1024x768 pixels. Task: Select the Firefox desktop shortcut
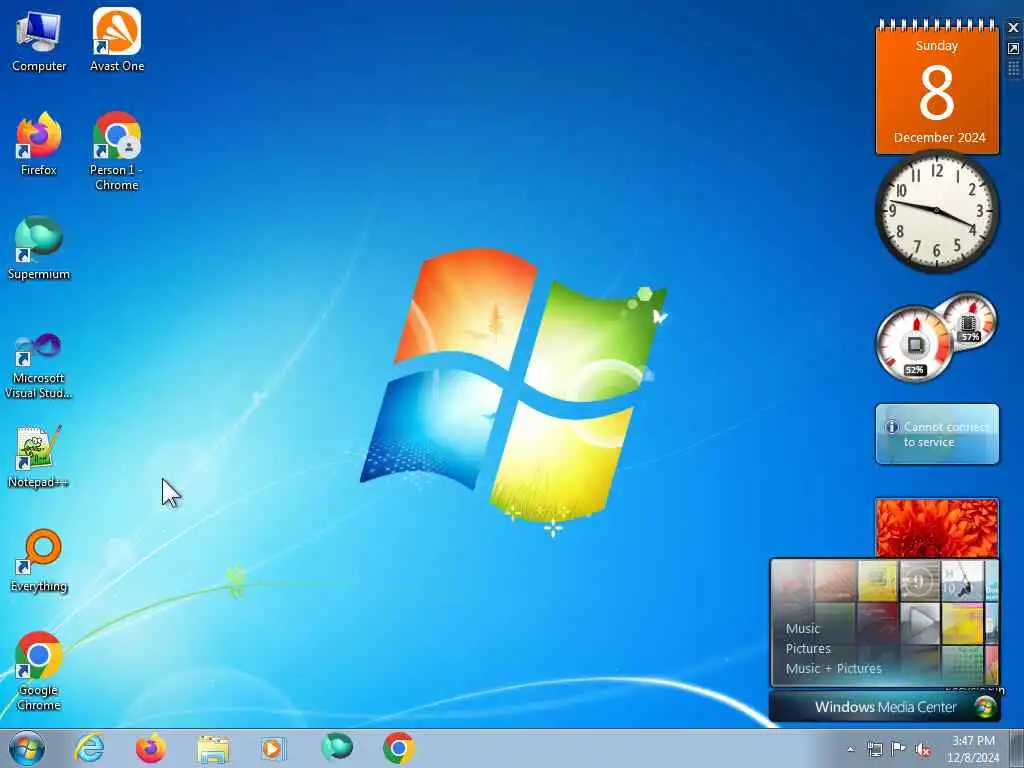click(39, 144)
